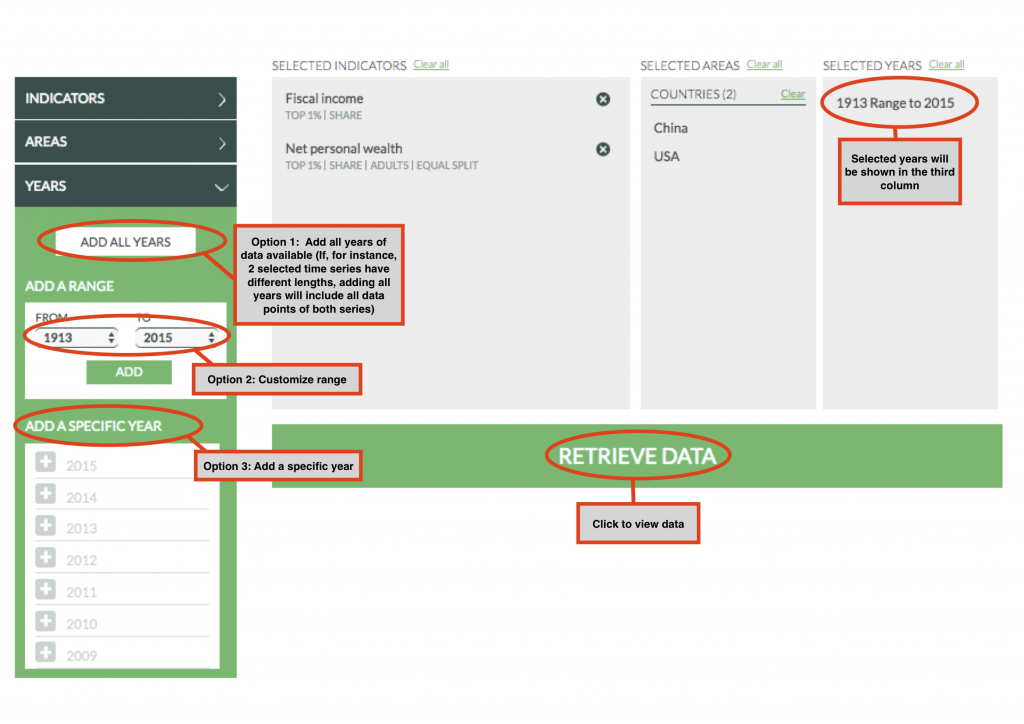Click the Retrieve Data button
Screen dimensions: 1024x724
(x=637, y=457)
